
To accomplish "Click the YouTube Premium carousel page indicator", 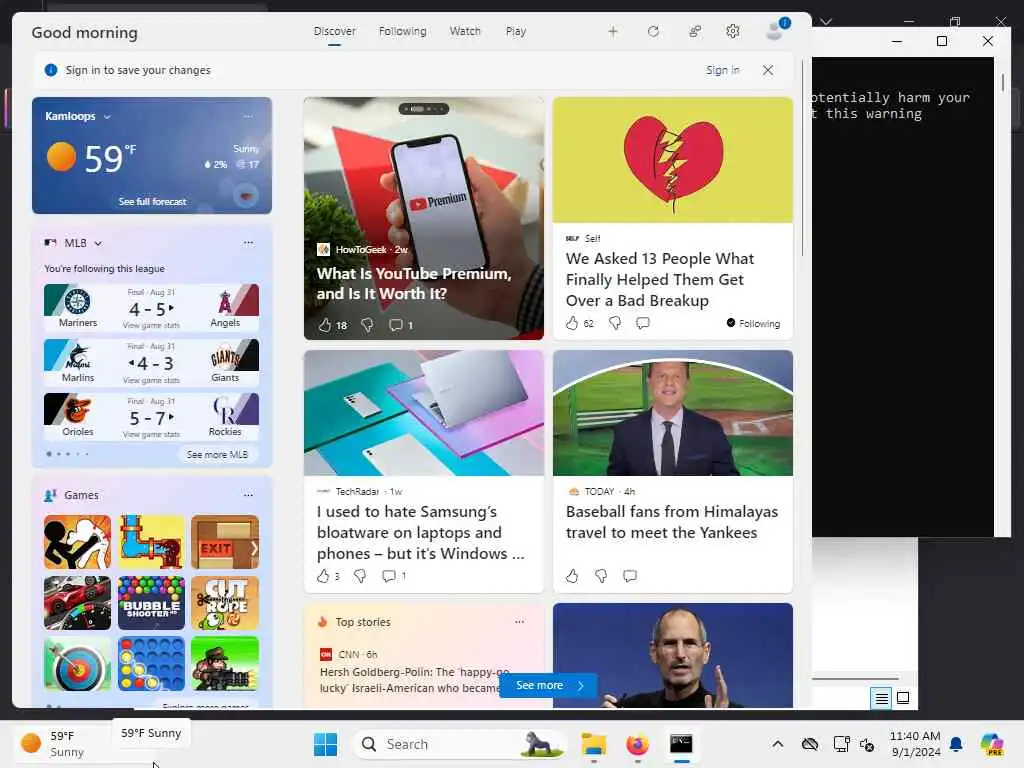I will [x=424, y=109].
